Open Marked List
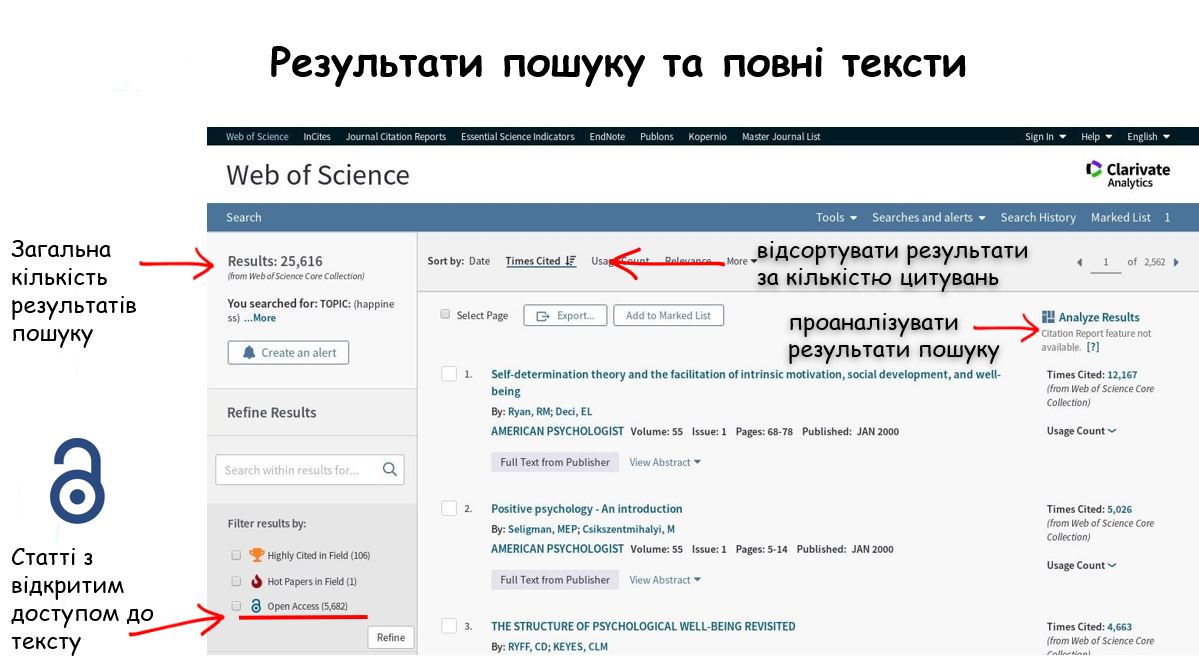This screenshot has height=672, width=1199. [1120, 217]
